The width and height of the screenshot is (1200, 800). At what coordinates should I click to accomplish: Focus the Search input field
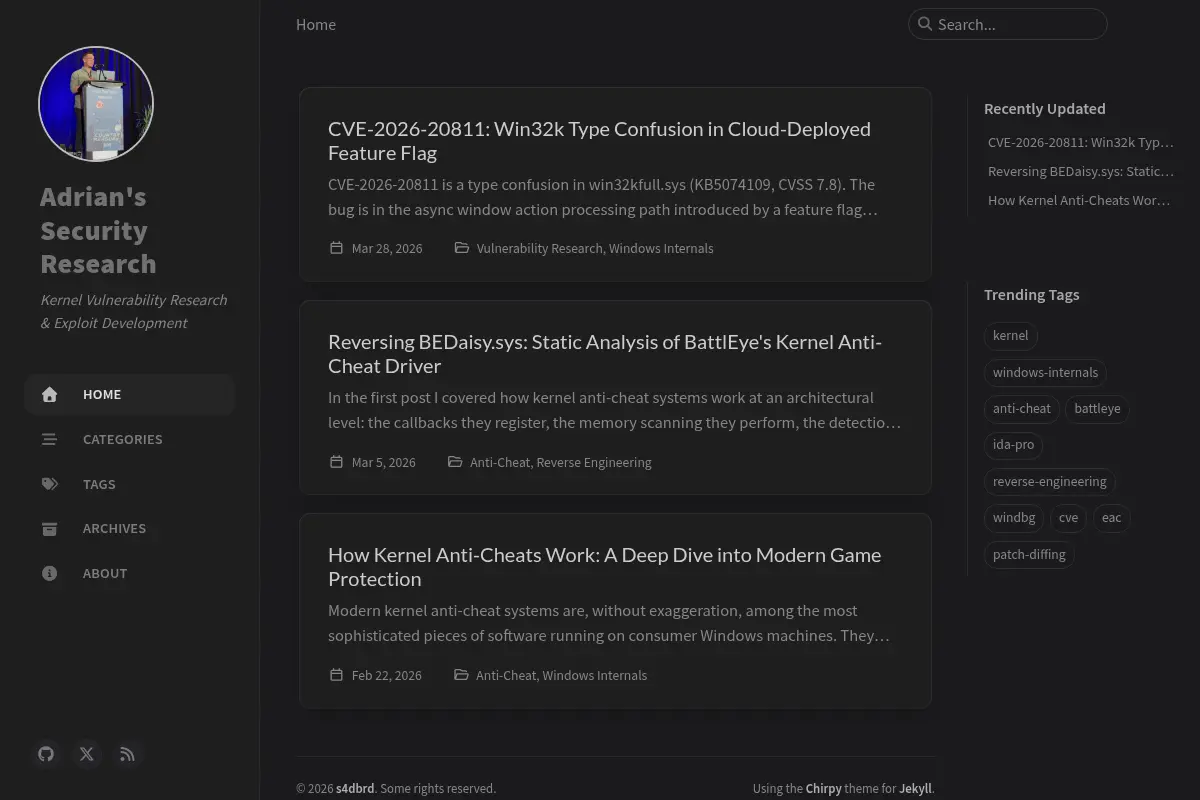tap(1008, 24)
